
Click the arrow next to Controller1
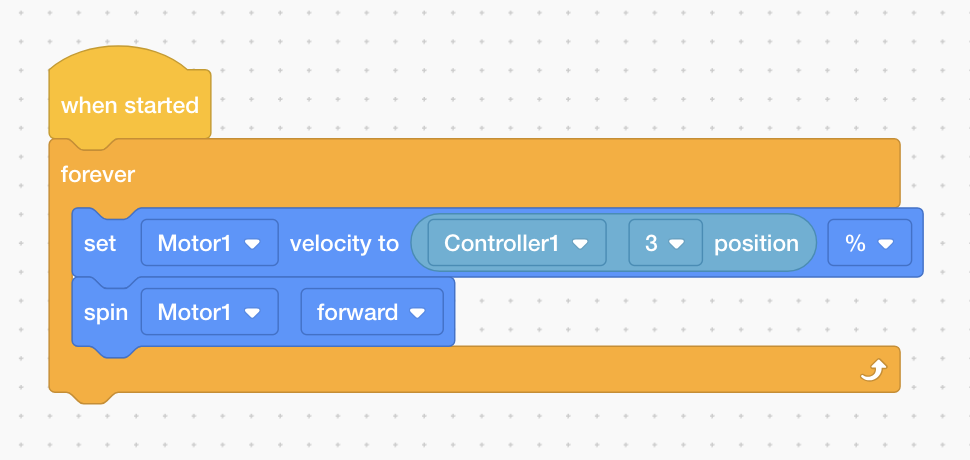point(580,244)
